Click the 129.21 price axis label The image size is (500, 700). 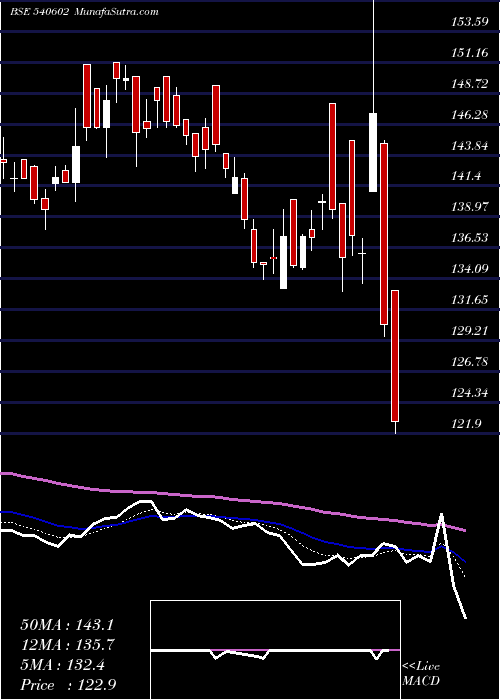coord(470,331)
